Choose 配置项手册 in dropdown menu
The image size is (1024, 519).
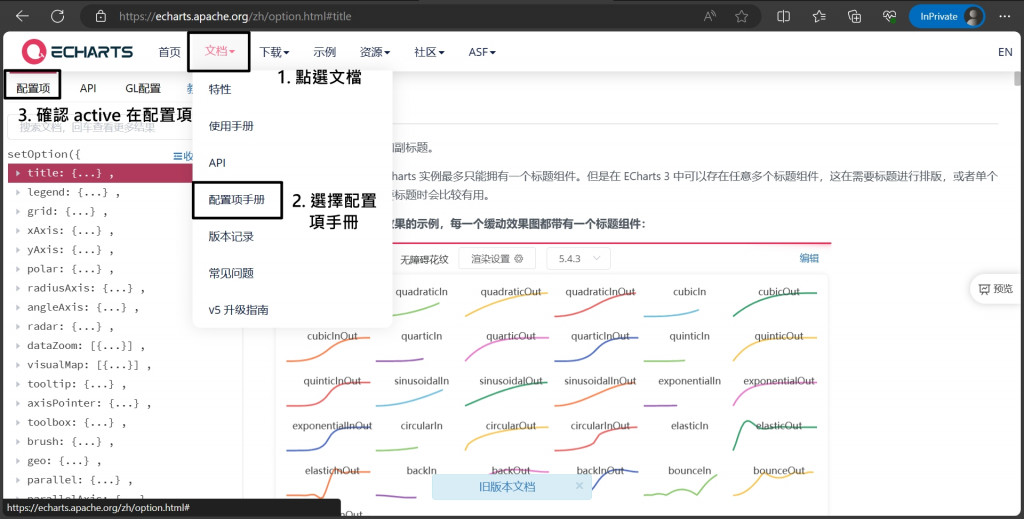point(237,200)
